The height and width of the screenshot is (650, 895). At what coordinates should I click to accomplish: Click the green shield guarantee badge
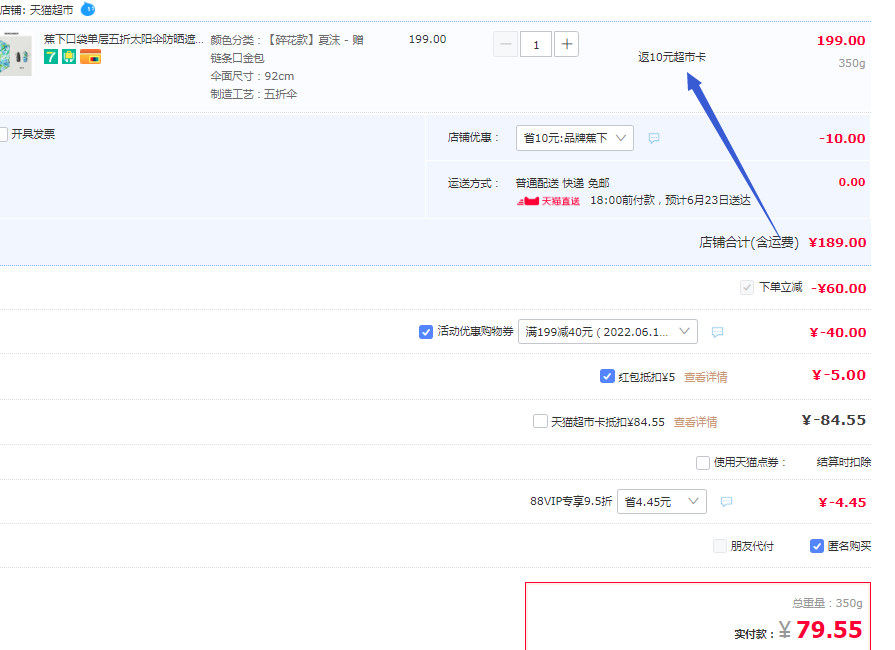(69, 57)
